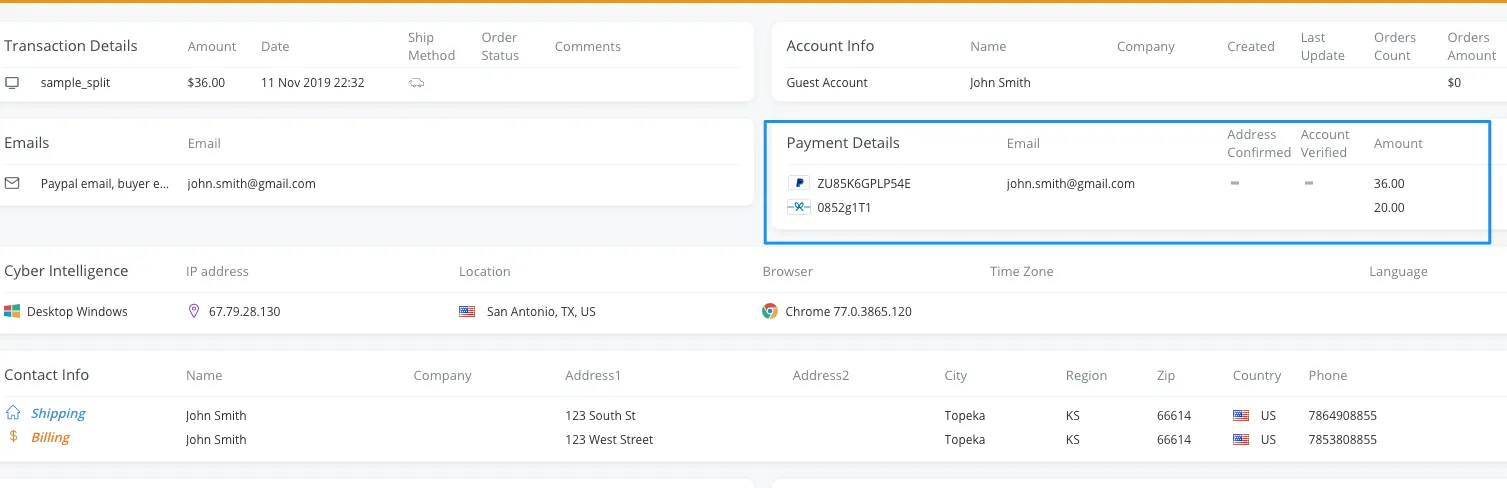Open the Billing address link

pos(50,438)
